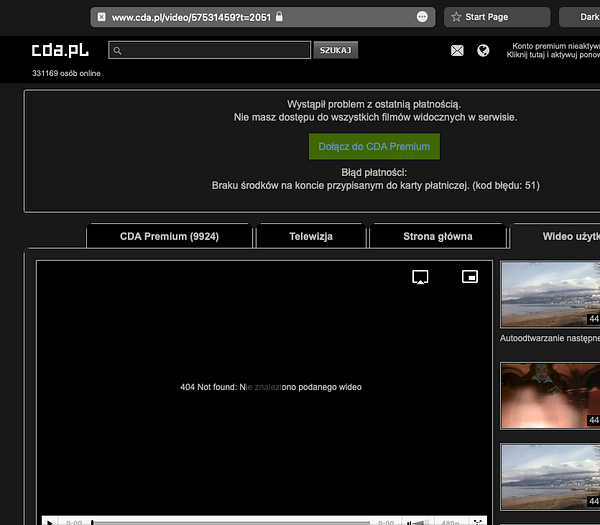Click the SZUKAJ search button

336,50
